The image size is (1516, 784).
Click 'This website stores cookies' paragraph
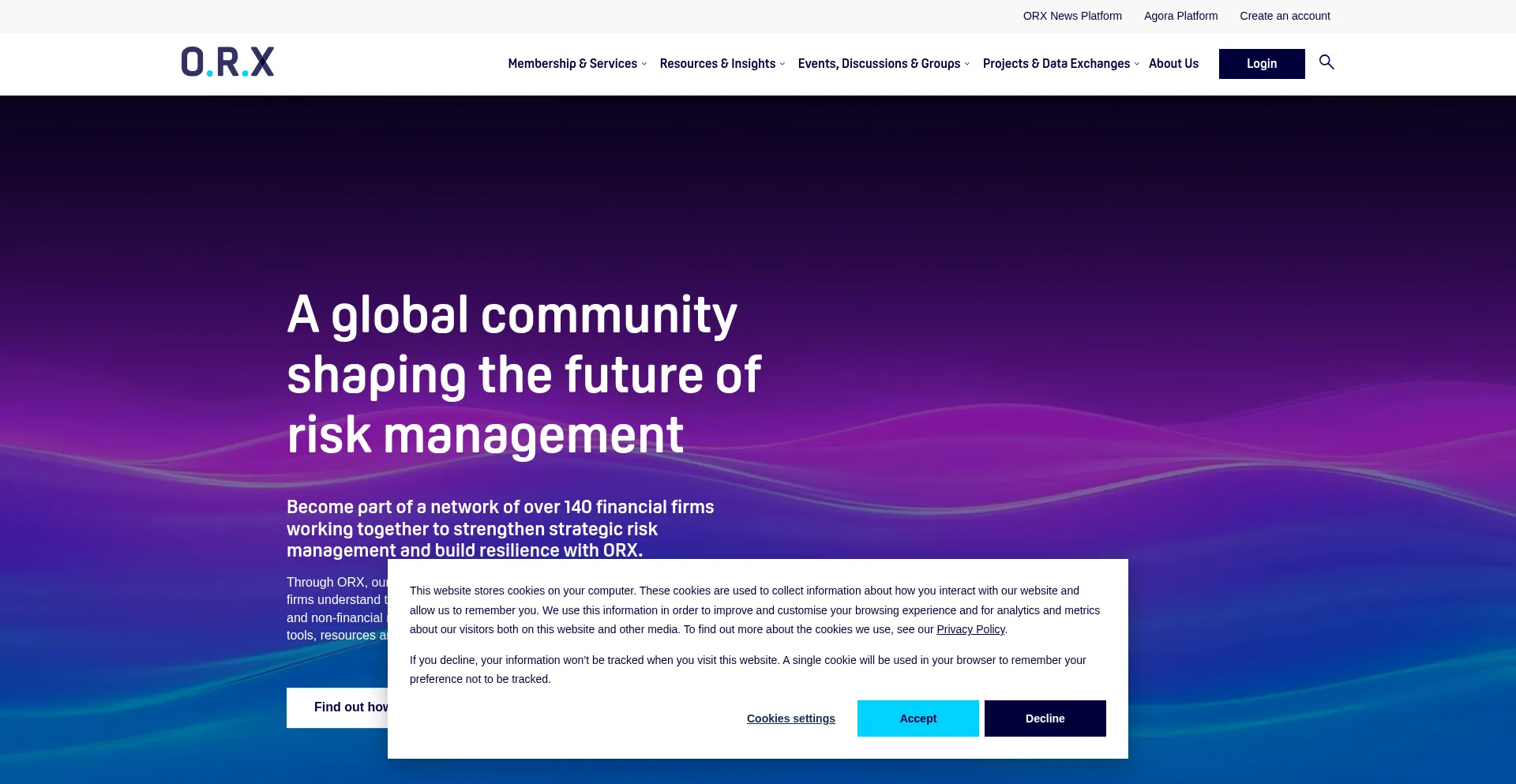755,610
